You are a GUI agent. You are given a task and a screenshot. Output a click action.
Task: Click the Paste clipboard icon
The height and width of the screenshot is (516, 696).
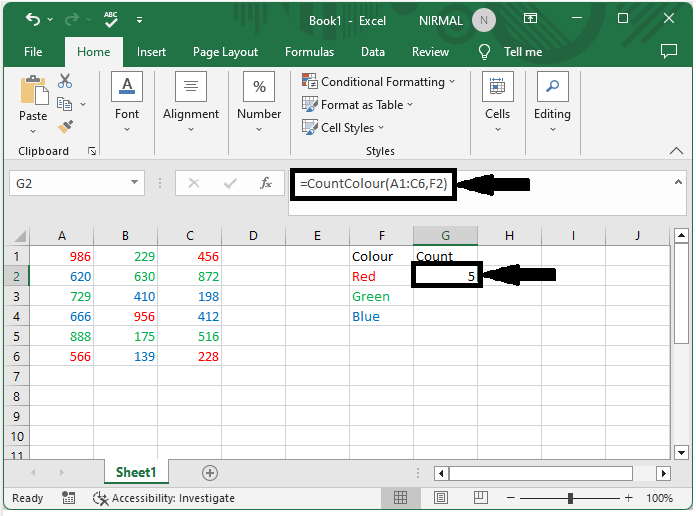34,90
